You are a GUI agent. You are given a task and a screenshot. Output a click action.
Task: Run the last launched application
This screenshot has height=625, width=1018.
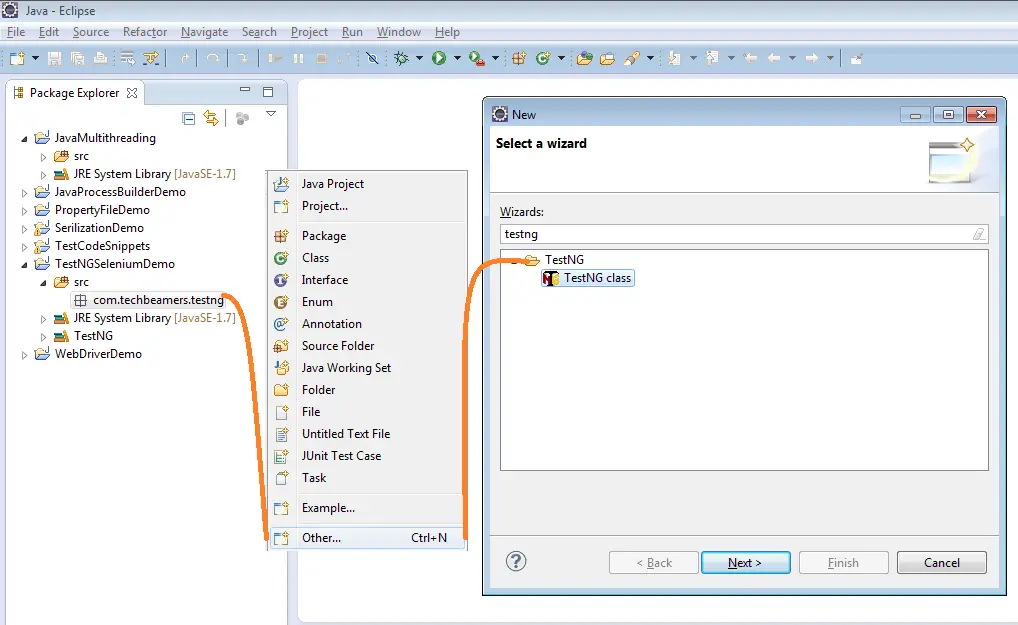pos(437,57)
